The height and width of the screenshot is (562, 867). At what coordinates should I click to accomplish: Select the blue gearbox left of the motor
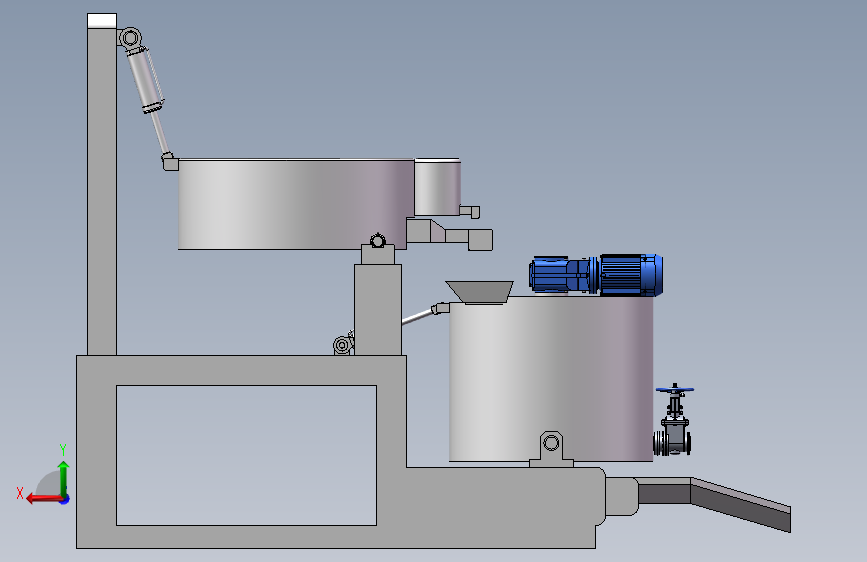[x=558, y=274]
